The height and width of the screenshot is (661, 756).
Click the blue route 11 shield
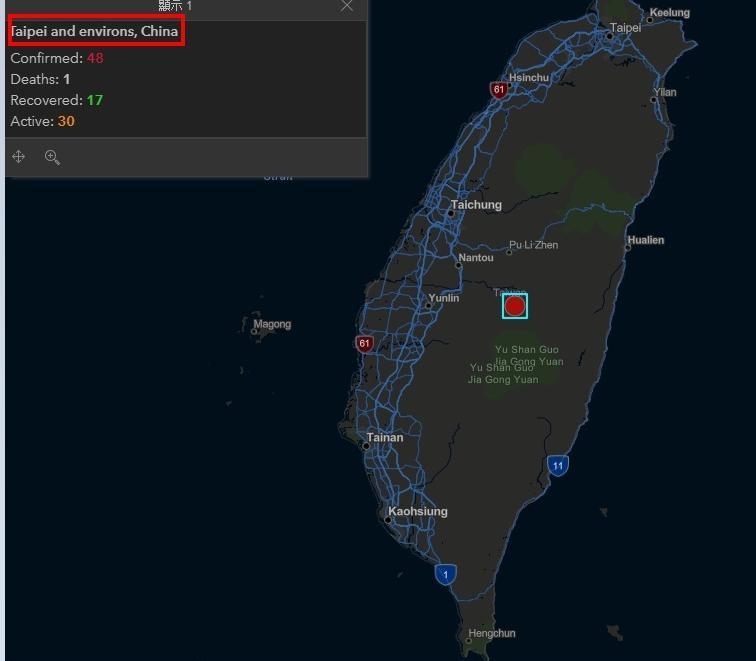[x=558, y=466]
